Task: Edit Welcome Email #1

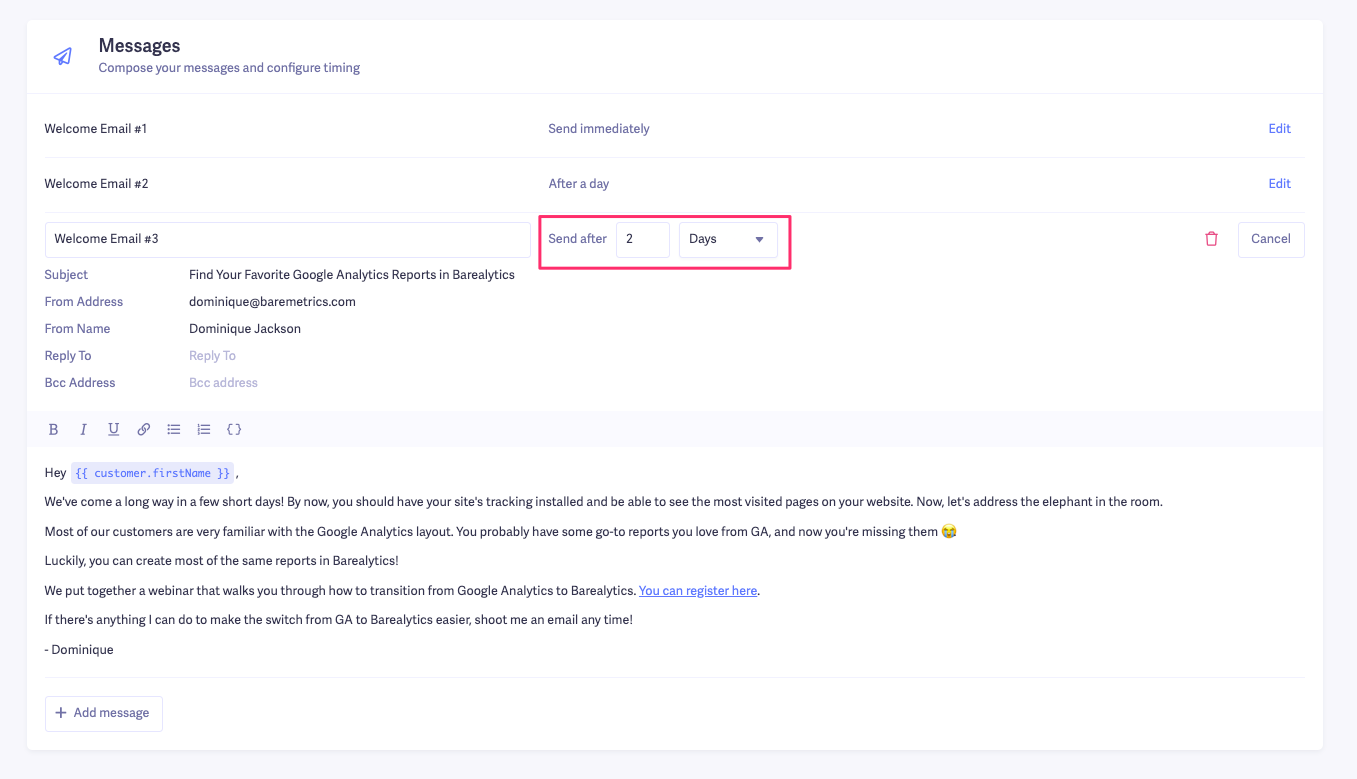Action: coord(1279,129)
